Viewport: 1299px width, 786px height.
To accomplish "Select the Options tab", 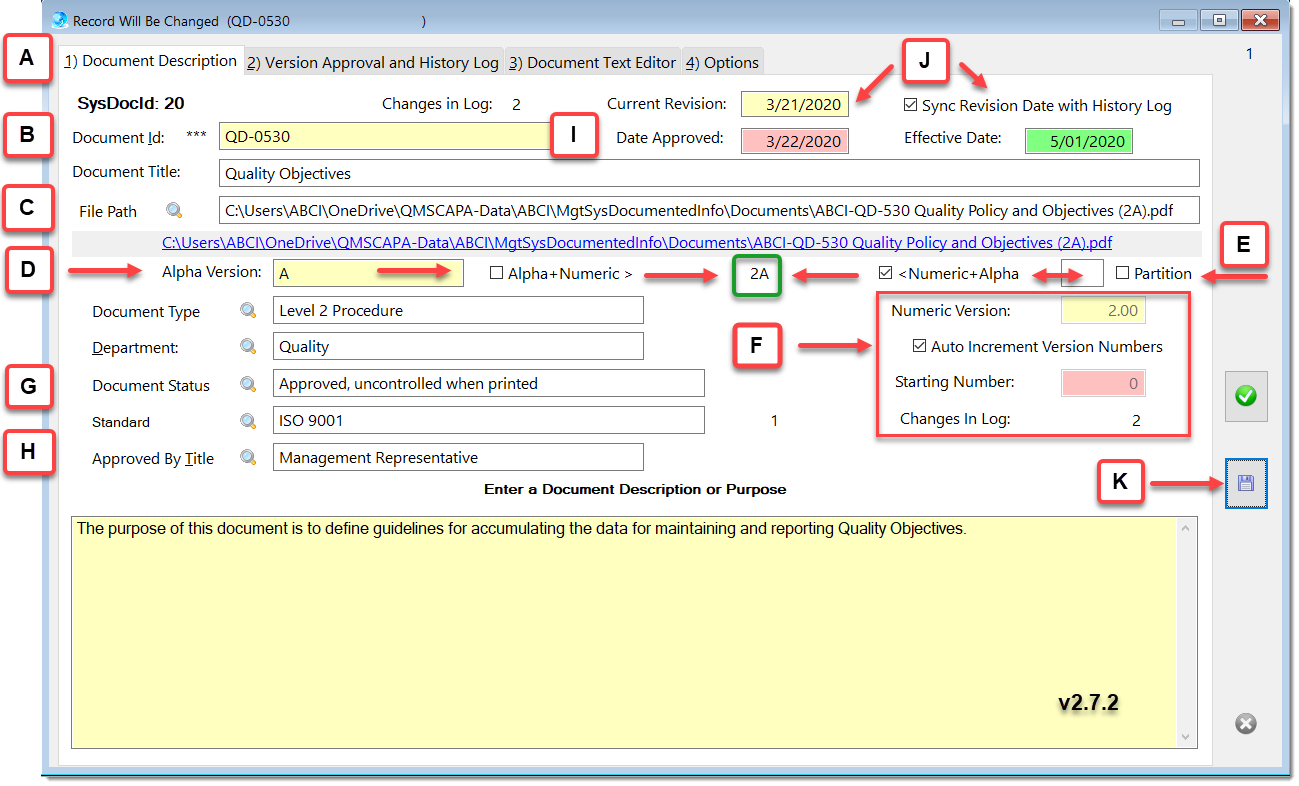I will pyautogui.click(x=722, y=62).
